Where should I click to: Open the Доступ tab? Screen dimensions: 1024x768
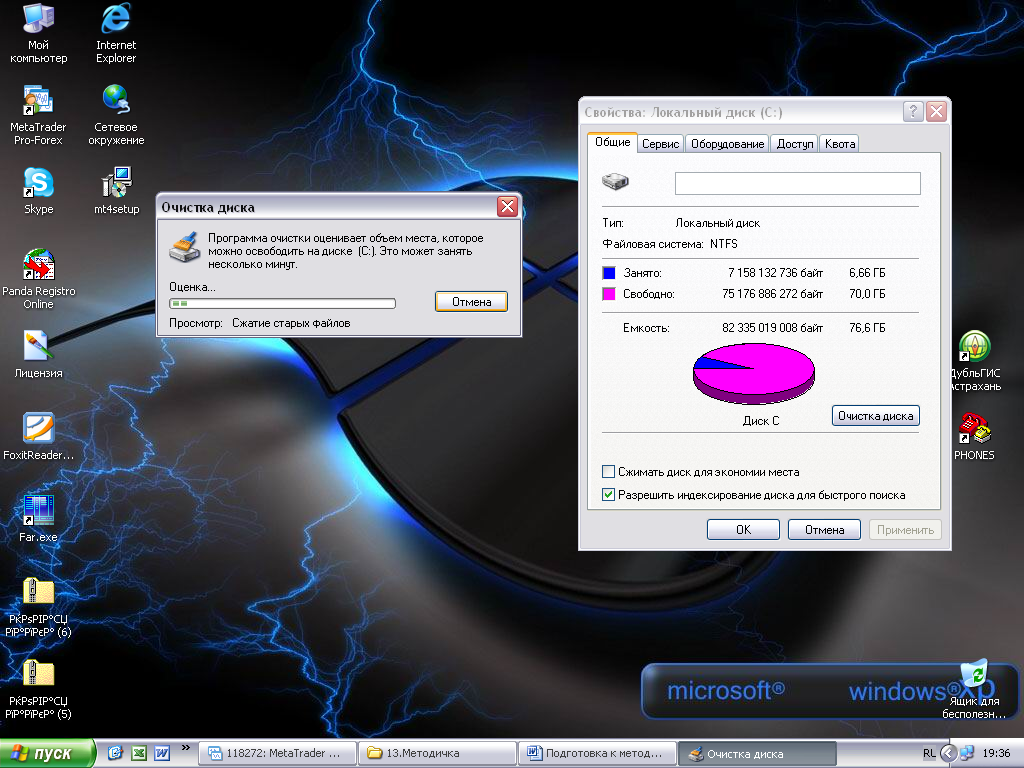pyautogui.click(x=795, y=144)
